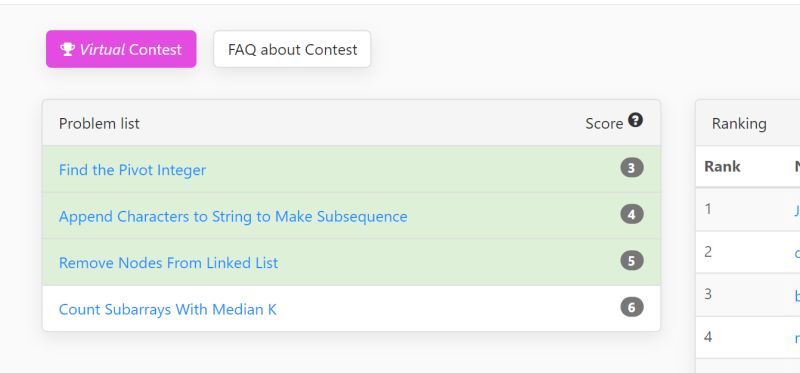The image size is (800, 373).
Task: Select the rank 2 row
Action: pos(748,252)
